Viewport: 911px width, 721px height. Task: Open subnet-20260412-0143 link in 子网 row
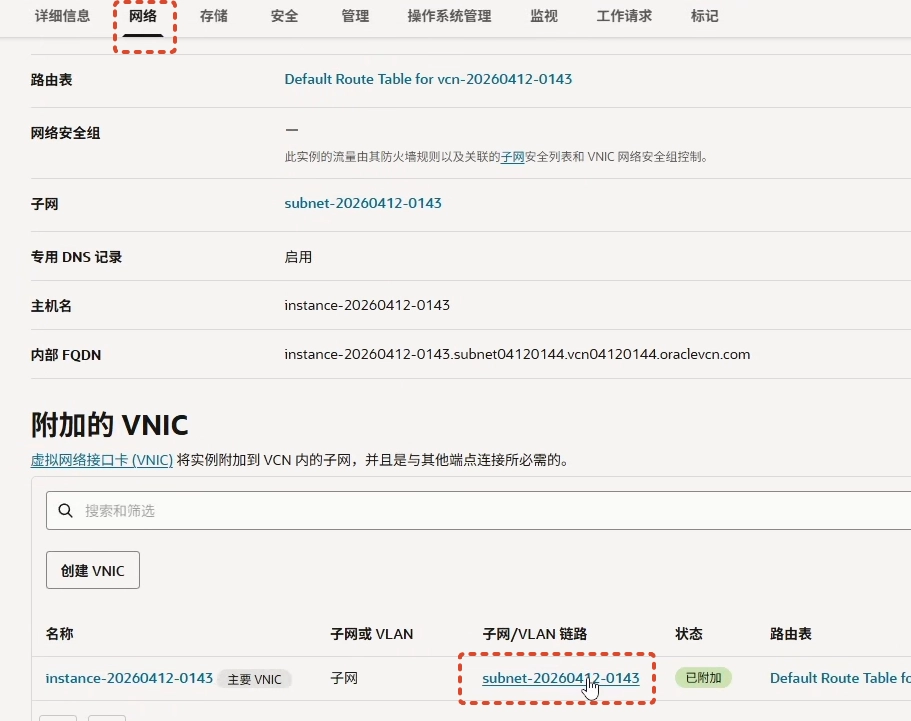363,203
